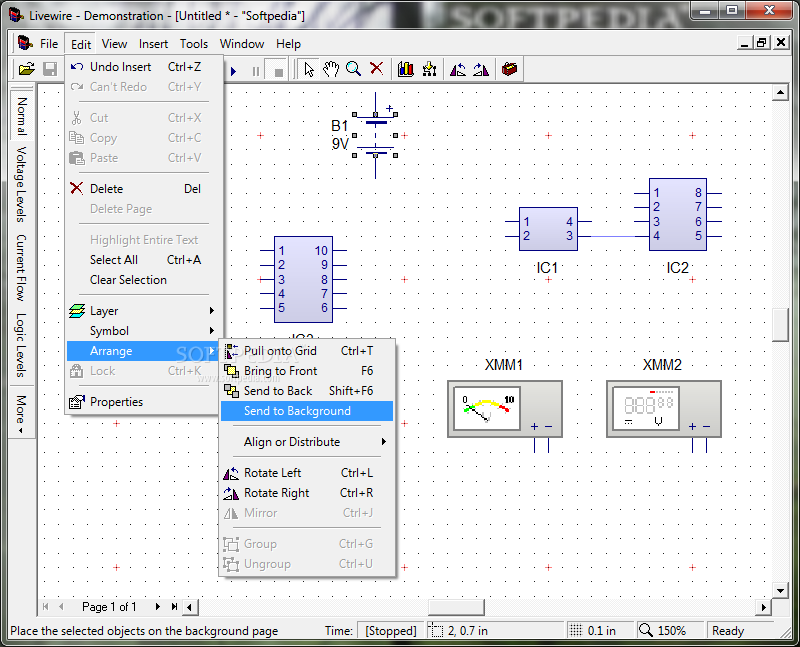800x647 pixels.
Task: Open the View menu
Action: coord(114,44)
